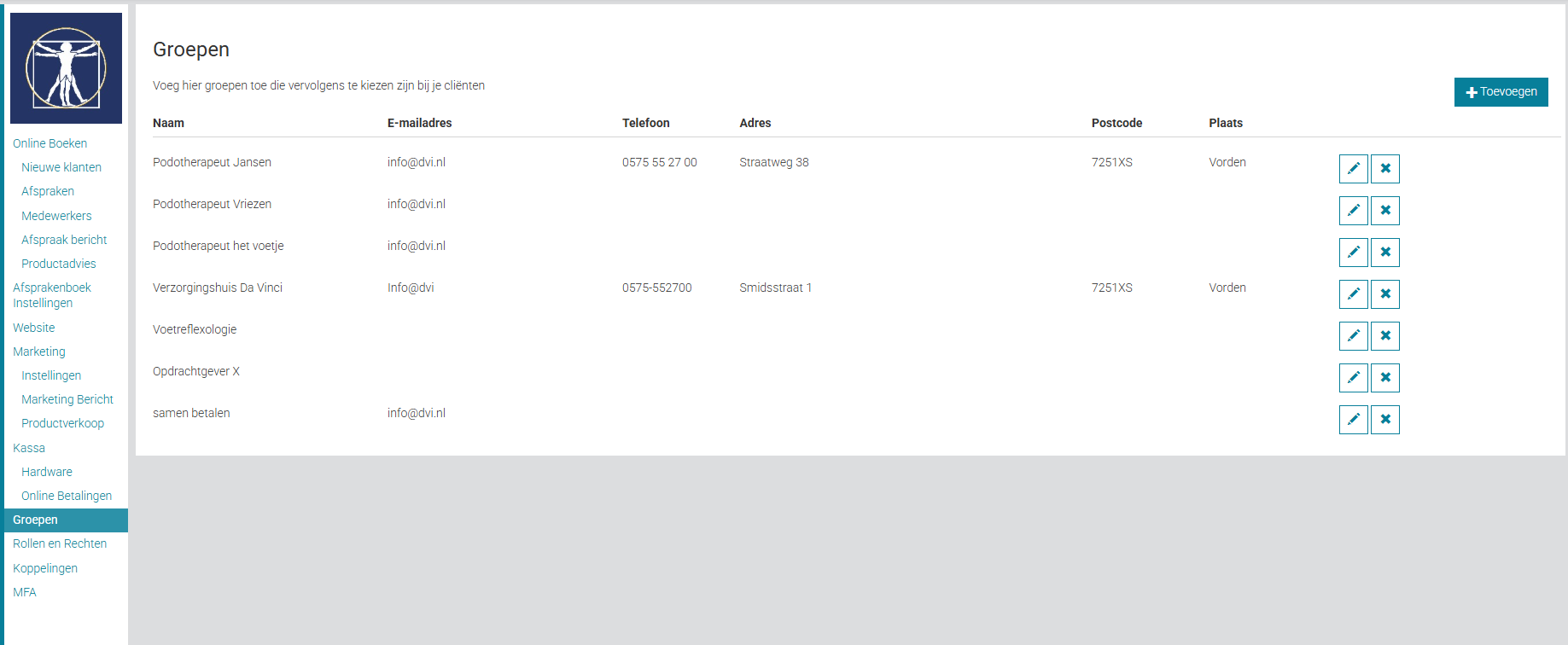This screenshot has height=645, width=1568.
Task: Delete the Voetreflexologie group
Action: [1384, 336]
